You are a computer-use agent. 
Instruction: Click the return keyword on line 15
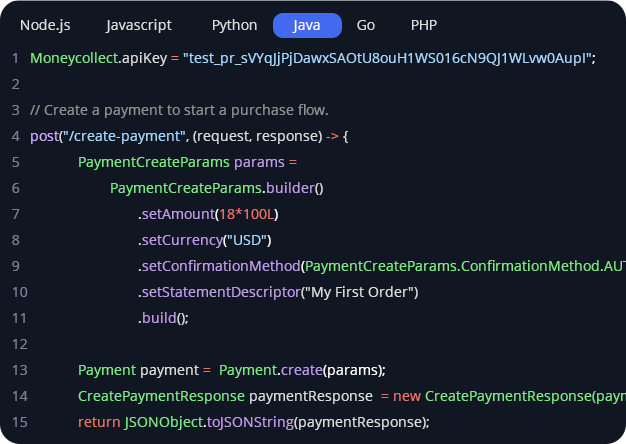point(98,422)
